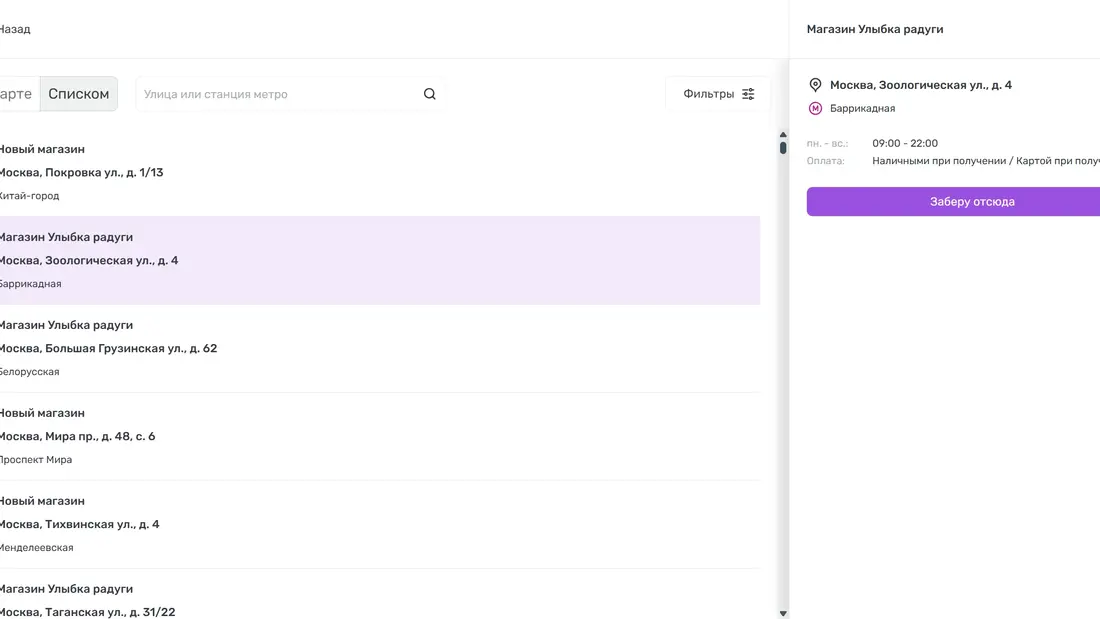
Task: Focus the street or metro search field
Action: [280, 94]
